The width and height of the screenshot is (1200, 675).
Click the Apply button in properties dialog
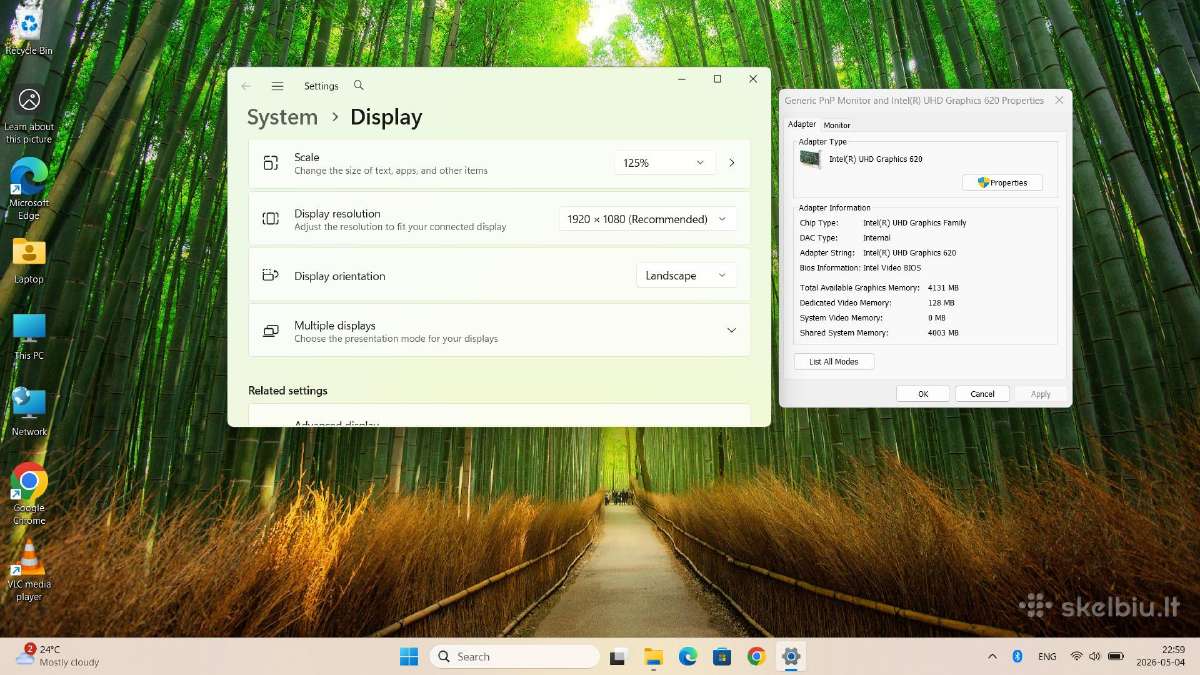tap(1040, 394)
